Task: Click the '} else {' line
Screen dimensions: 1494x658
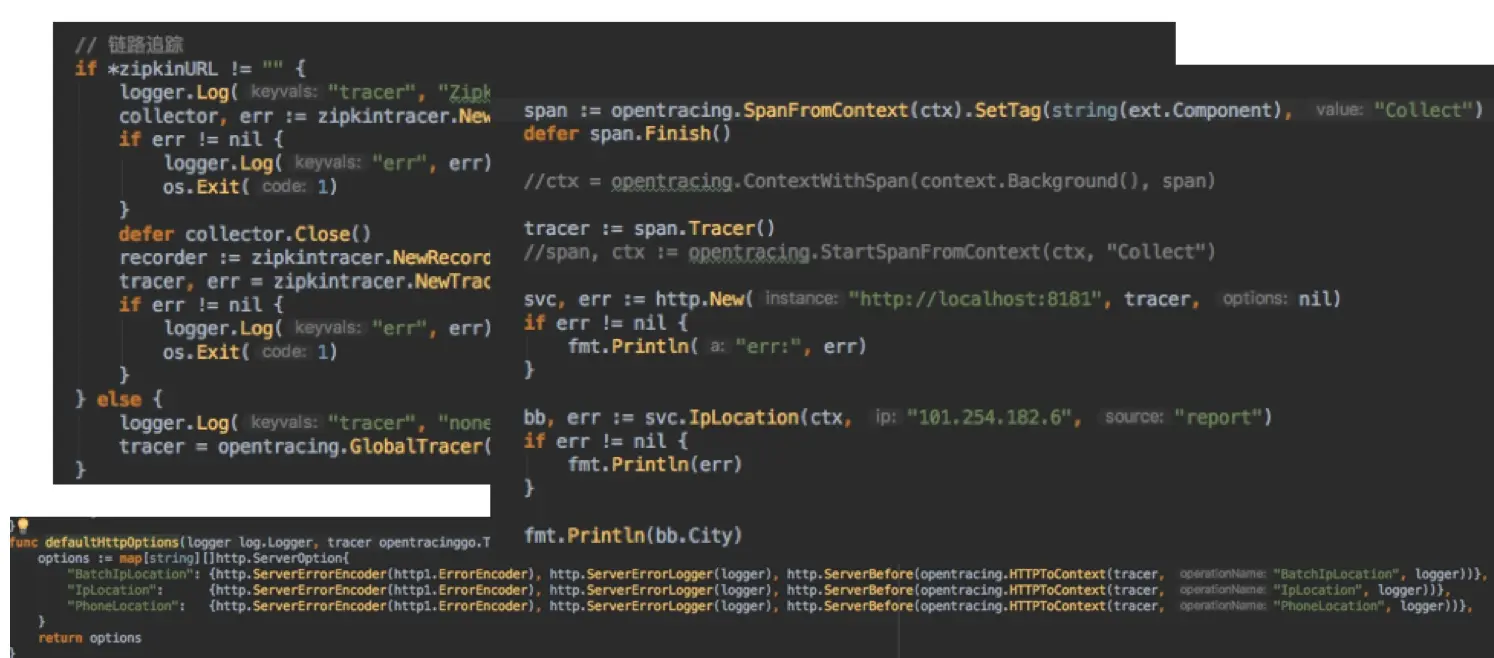Action: point(118,399)
